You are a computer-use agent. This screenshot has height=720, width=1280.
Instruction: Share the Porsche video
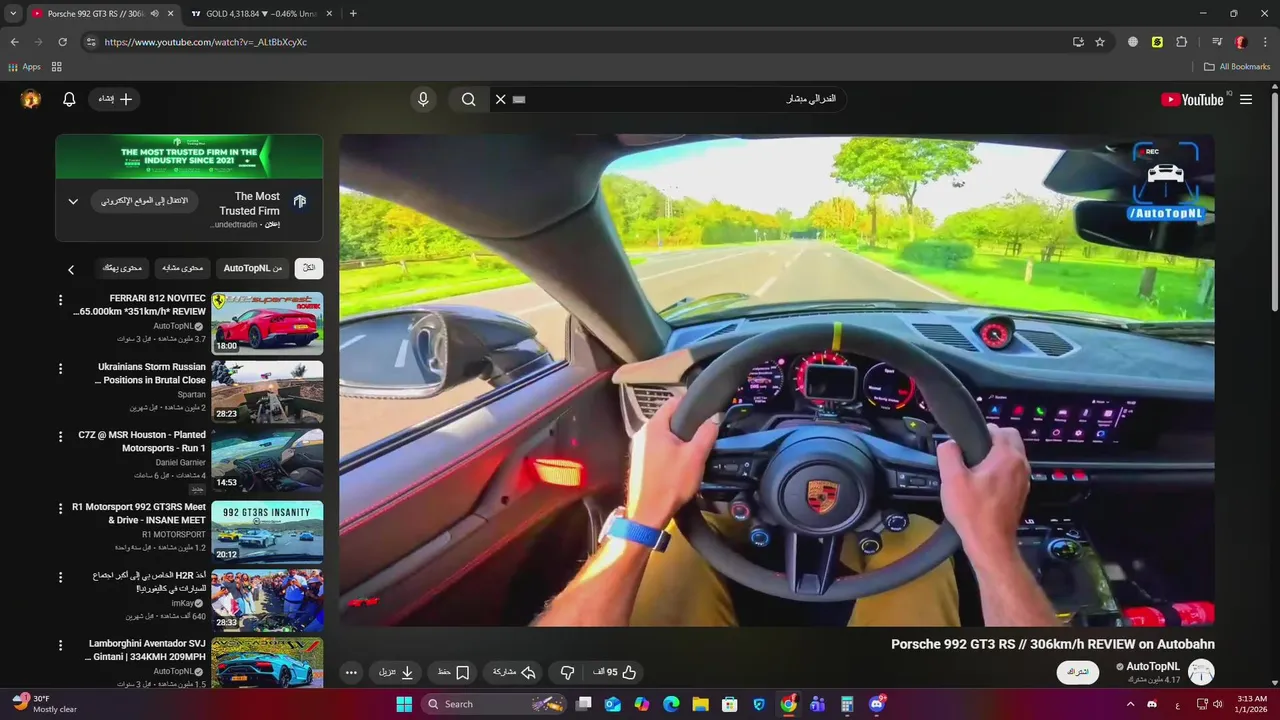514,672
